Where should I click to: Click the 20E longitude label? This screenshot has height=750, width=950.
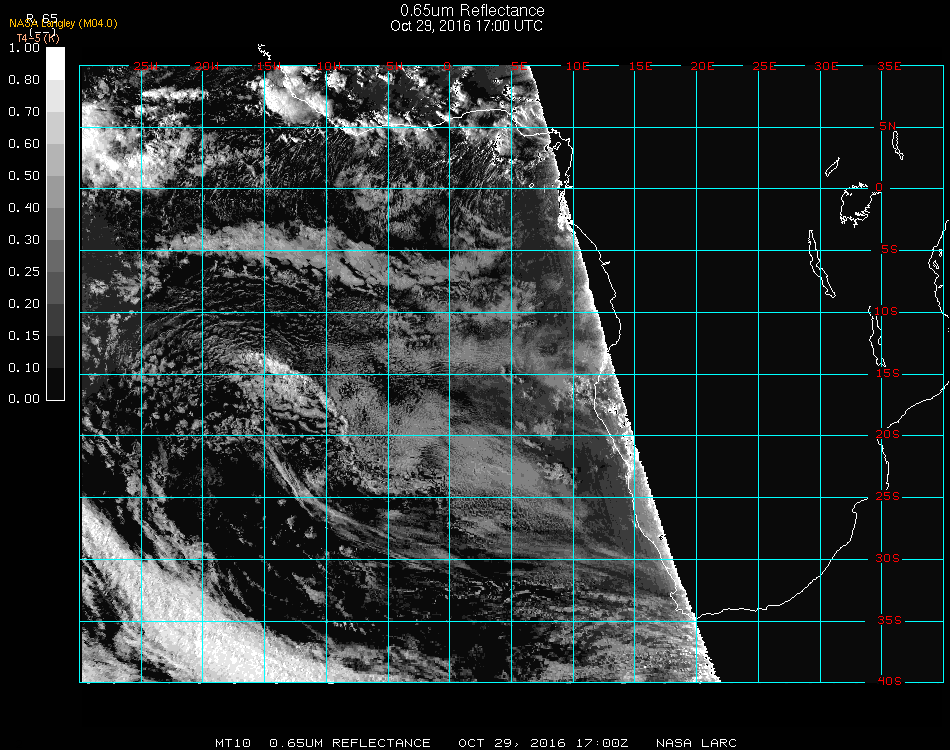[702, 66]
